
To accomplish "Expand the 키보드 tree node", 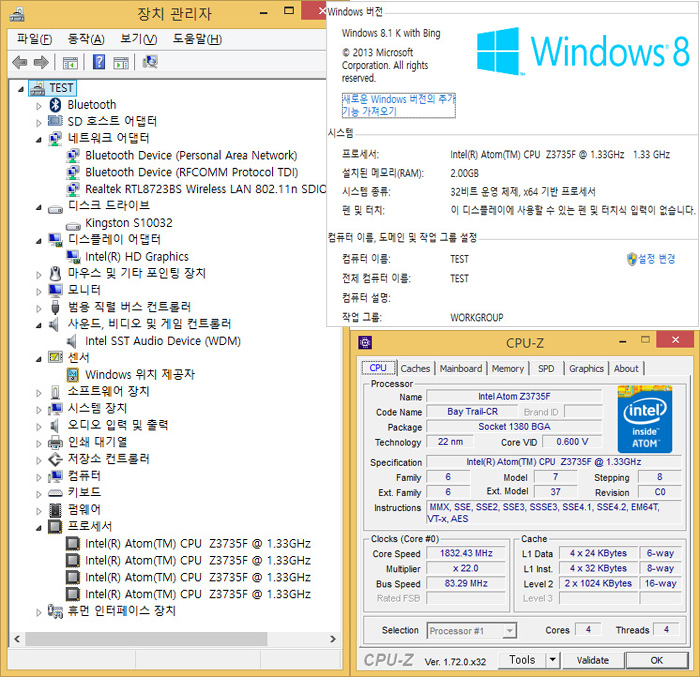I will point(39,493).
